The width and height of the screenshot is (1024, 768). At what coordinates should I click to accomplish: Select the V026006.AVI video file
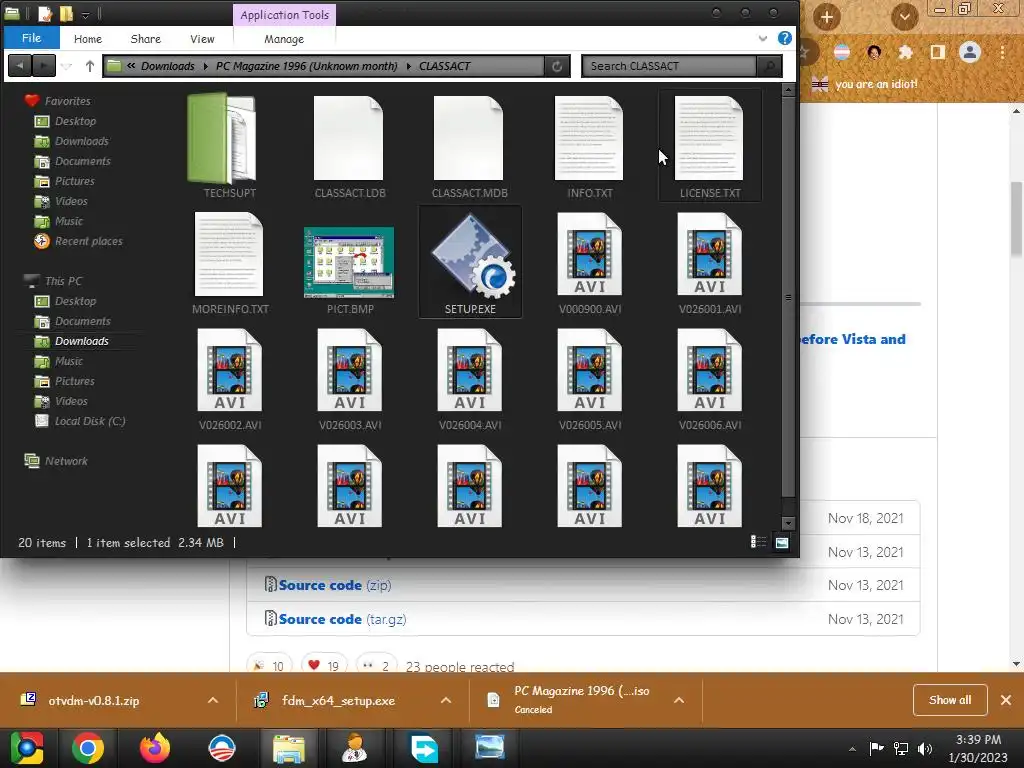[x=710, y=377]
